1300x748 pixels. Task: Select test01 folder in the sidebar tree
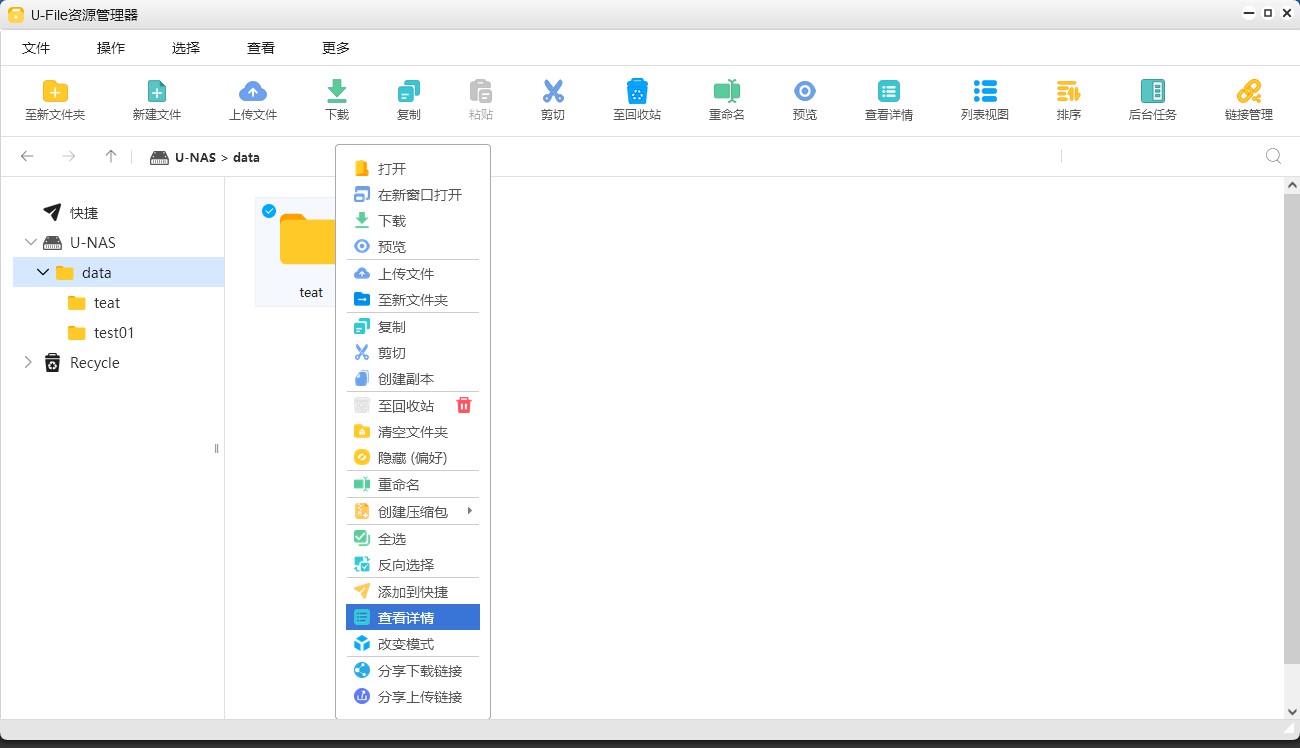tap(113, 333)
